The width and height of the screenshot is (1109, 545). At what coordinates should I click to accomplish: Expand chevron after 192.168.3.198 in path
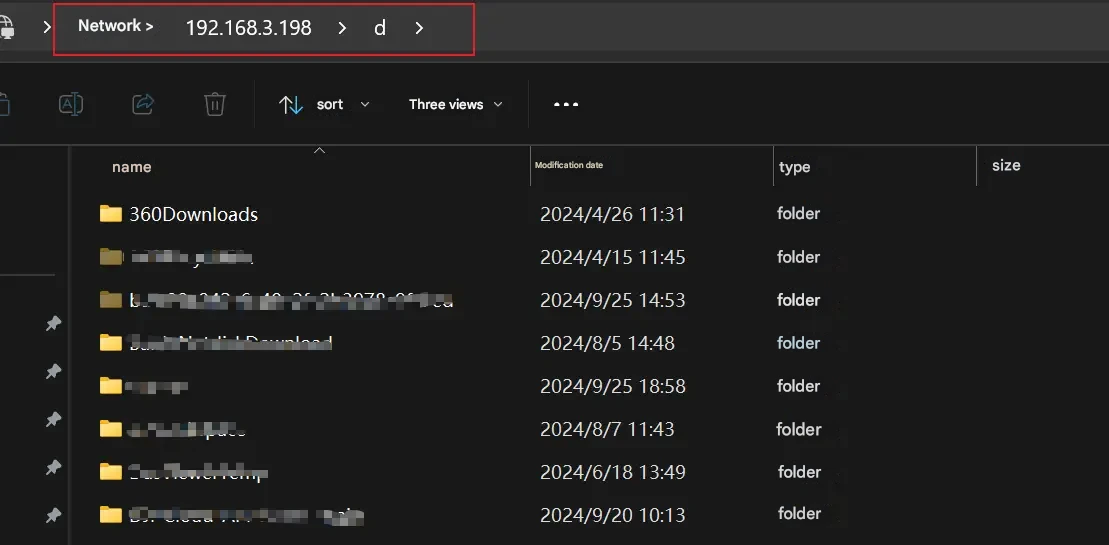pos(342,28)
